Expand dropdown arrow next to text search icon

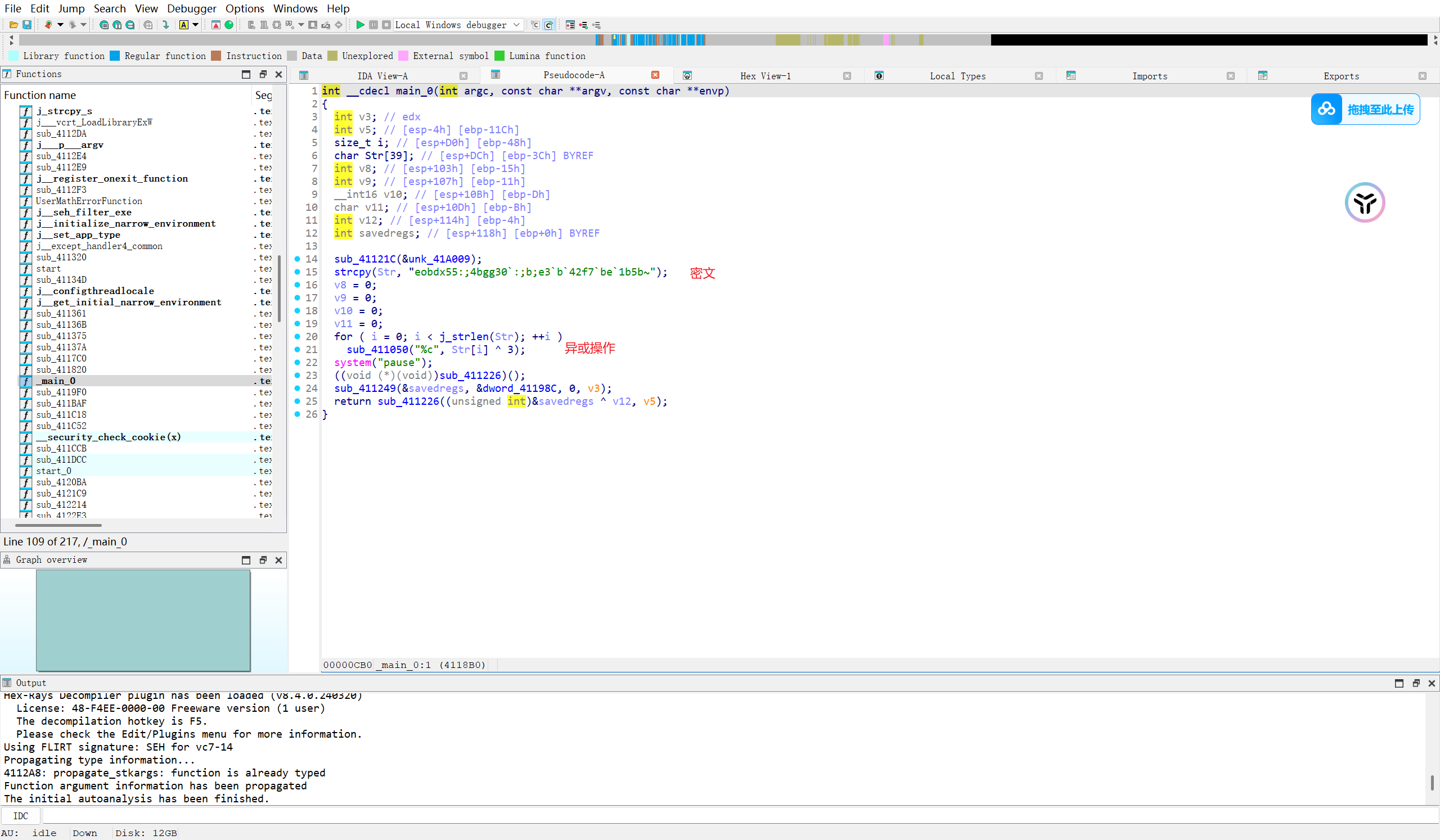tap(195, 25)
